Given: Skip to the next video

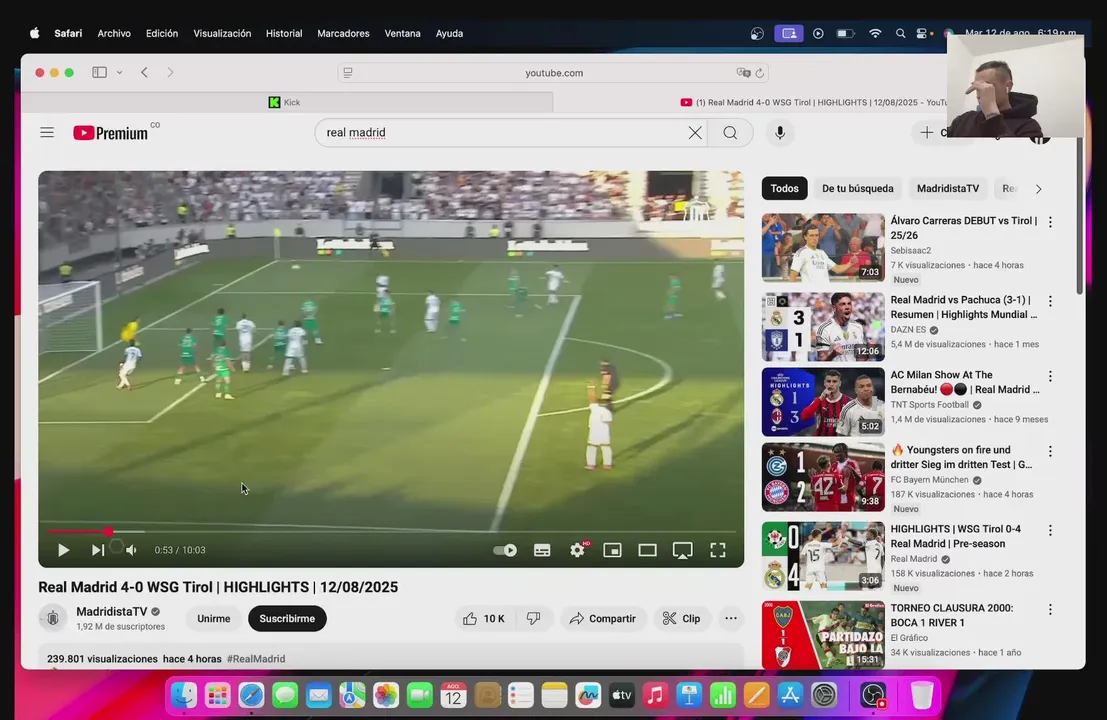Looking at the screenshot, I should (97, 550).
